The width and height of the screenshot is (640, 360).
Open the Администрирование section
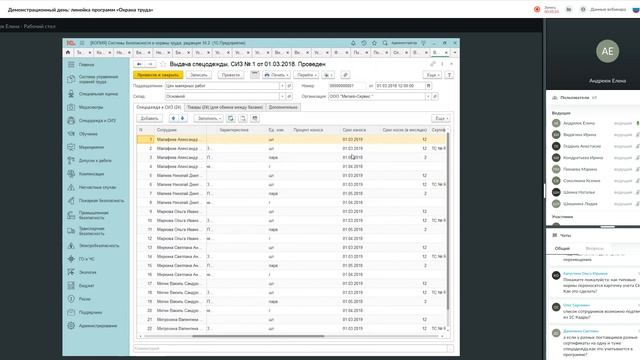coord(98,326)
